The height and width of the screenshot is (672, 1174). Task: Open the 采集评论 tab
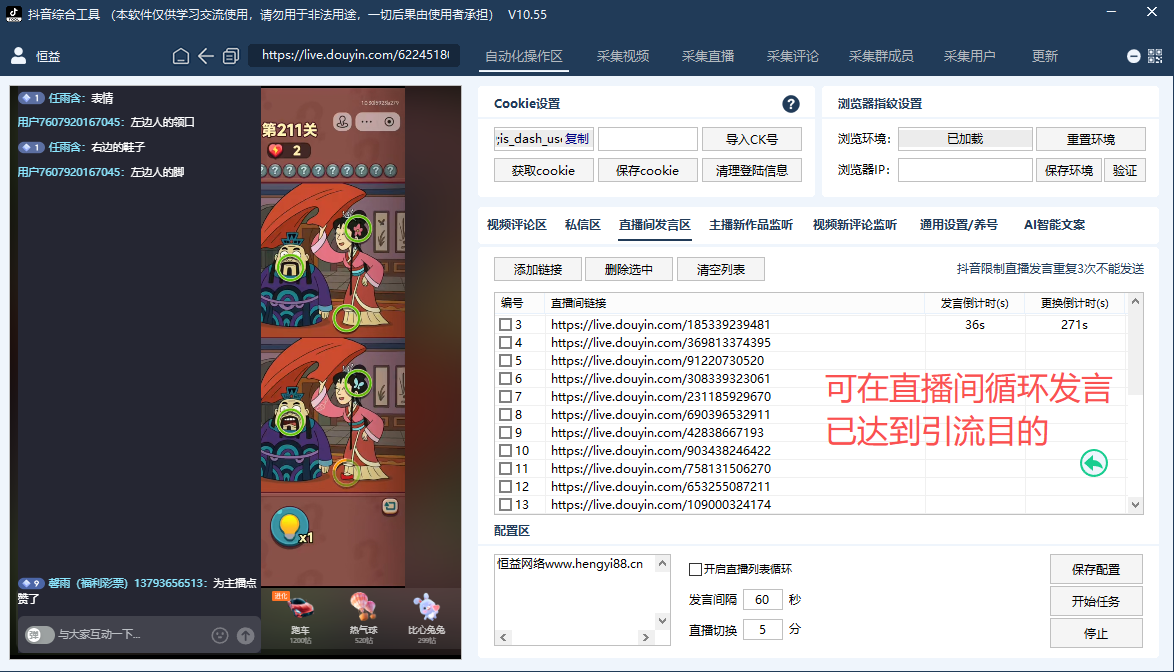pyautogui.click(x=793, y=56)
